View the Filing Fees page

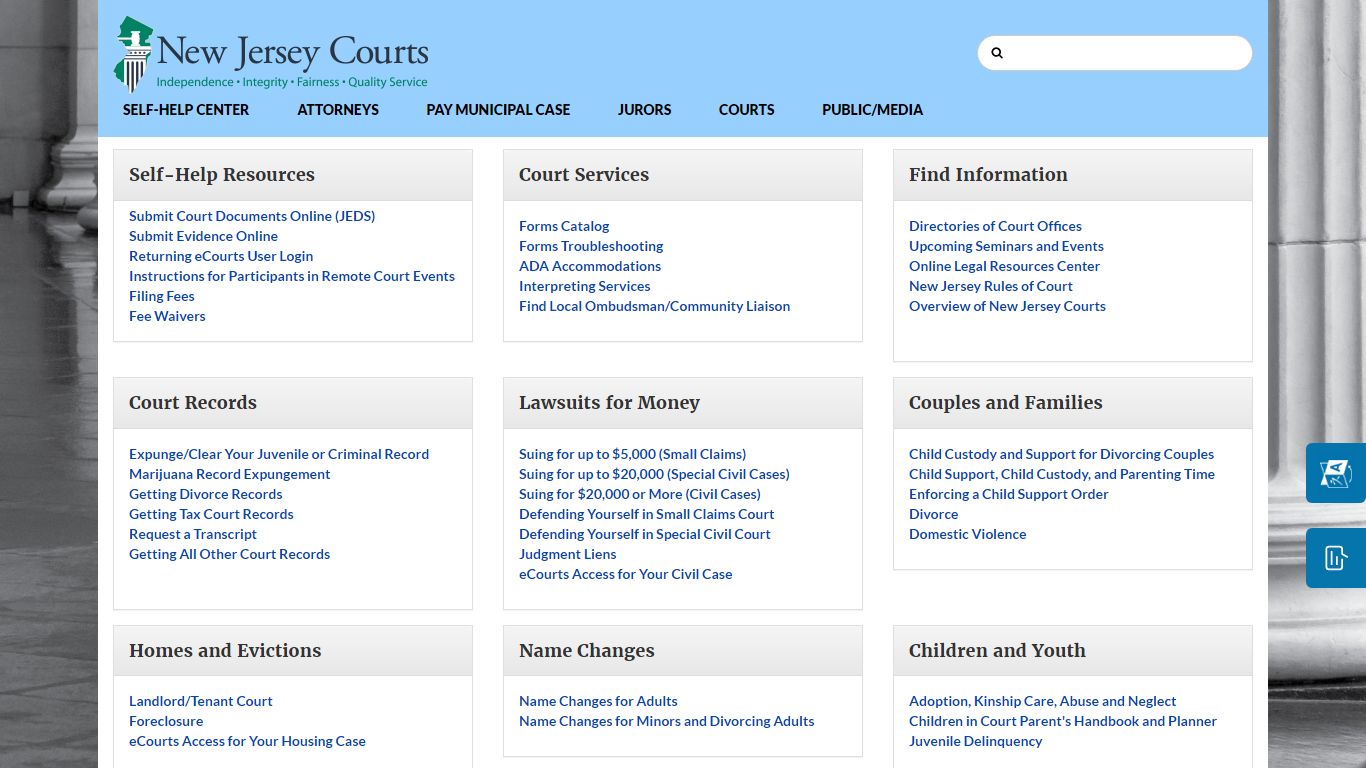162,296
